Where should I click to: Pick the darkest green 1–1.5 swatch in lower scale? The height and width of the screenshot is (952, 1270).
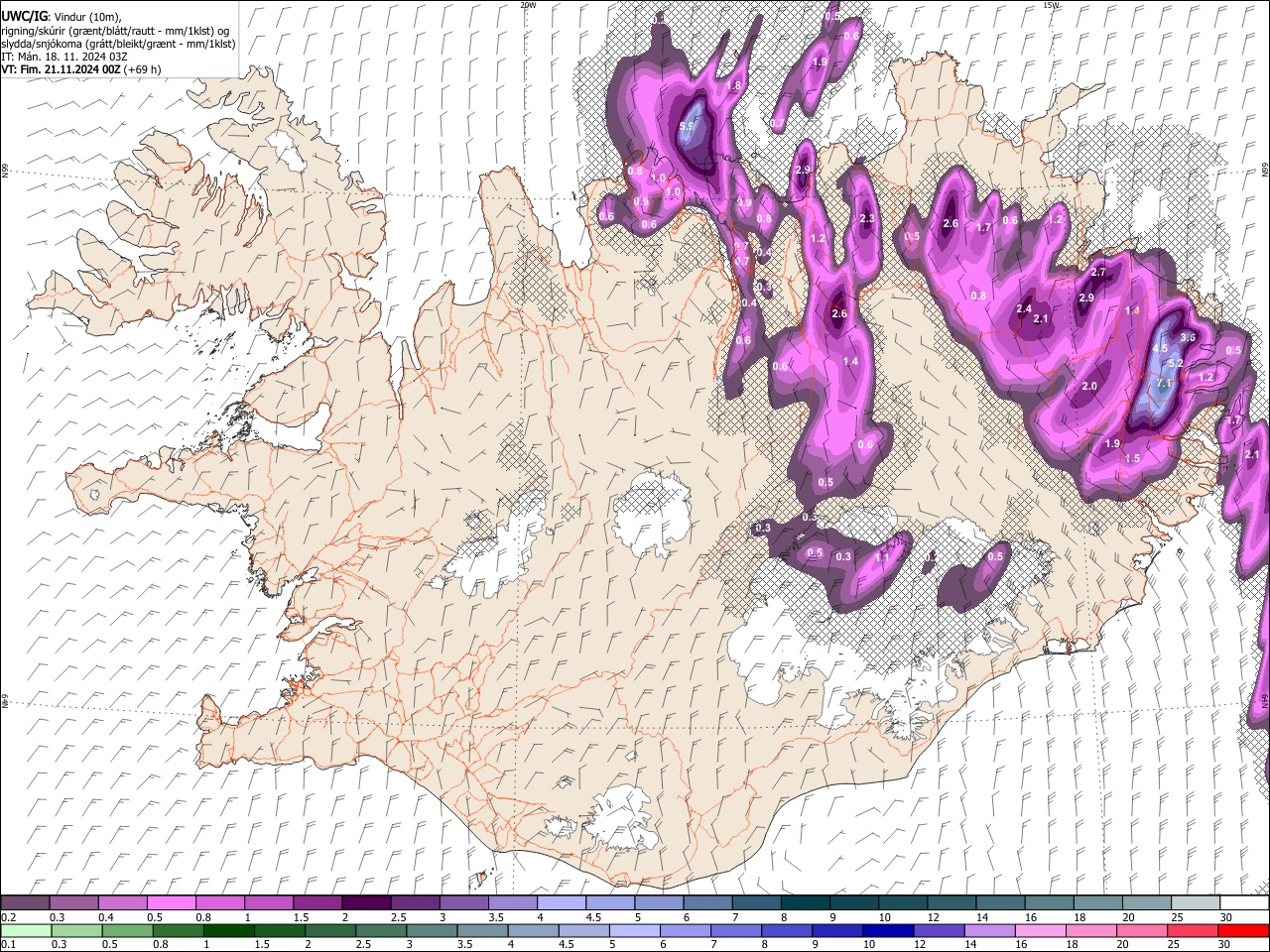(229, 930)
